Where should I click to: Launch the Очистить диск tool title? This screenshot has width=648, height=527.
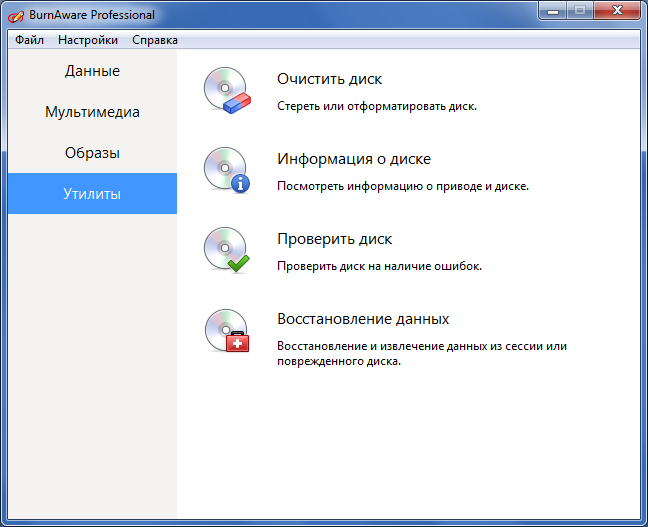pyautogui.click(x=329, y=79)
